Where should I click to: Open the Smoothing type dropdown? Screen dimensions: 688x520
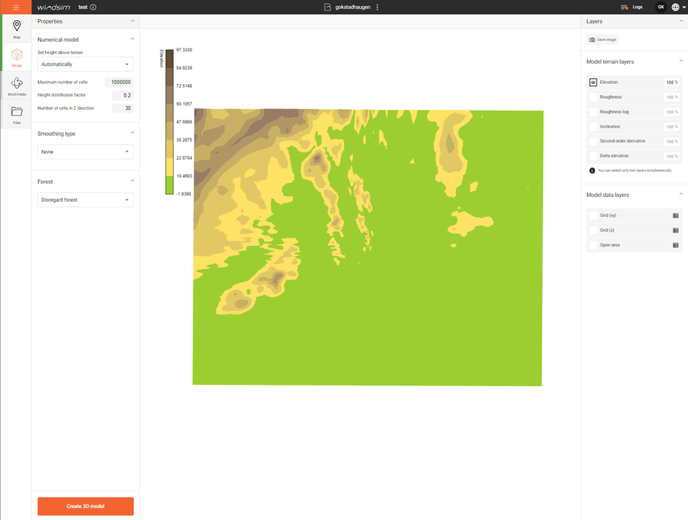(x=85, y=152)
